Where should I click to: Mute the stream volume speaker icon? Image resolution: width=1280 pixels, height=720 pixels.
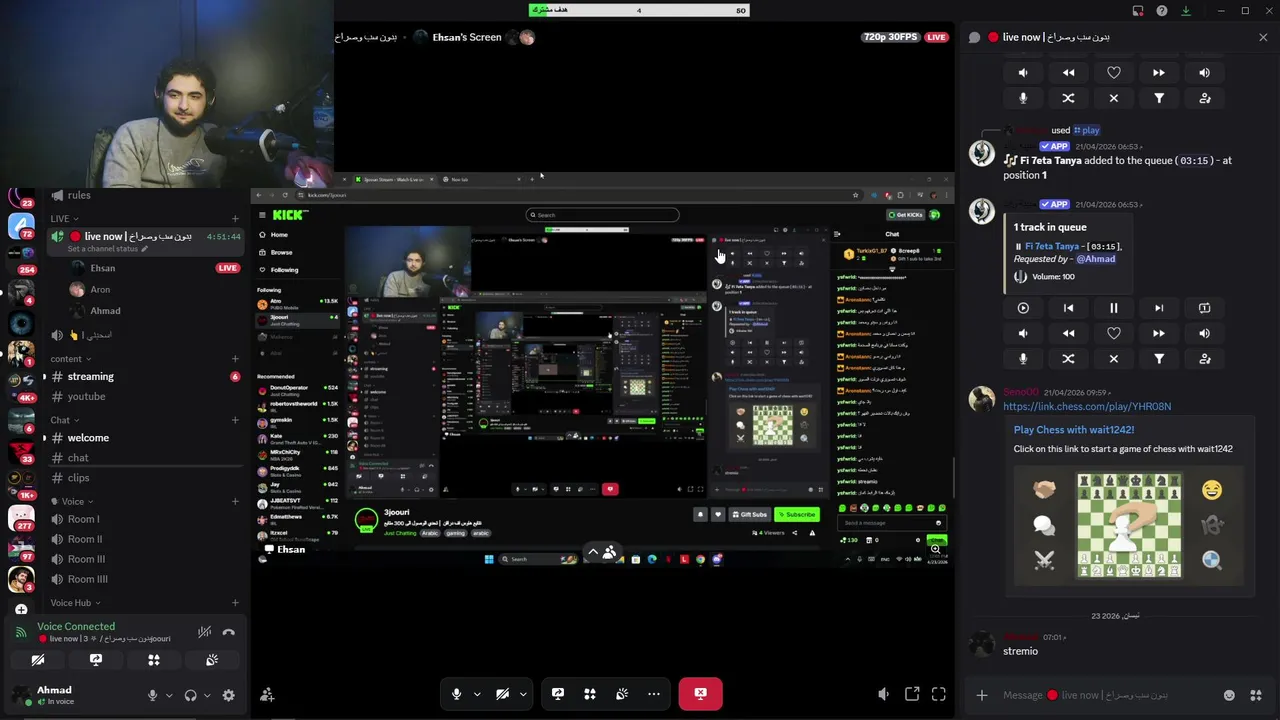883,694
